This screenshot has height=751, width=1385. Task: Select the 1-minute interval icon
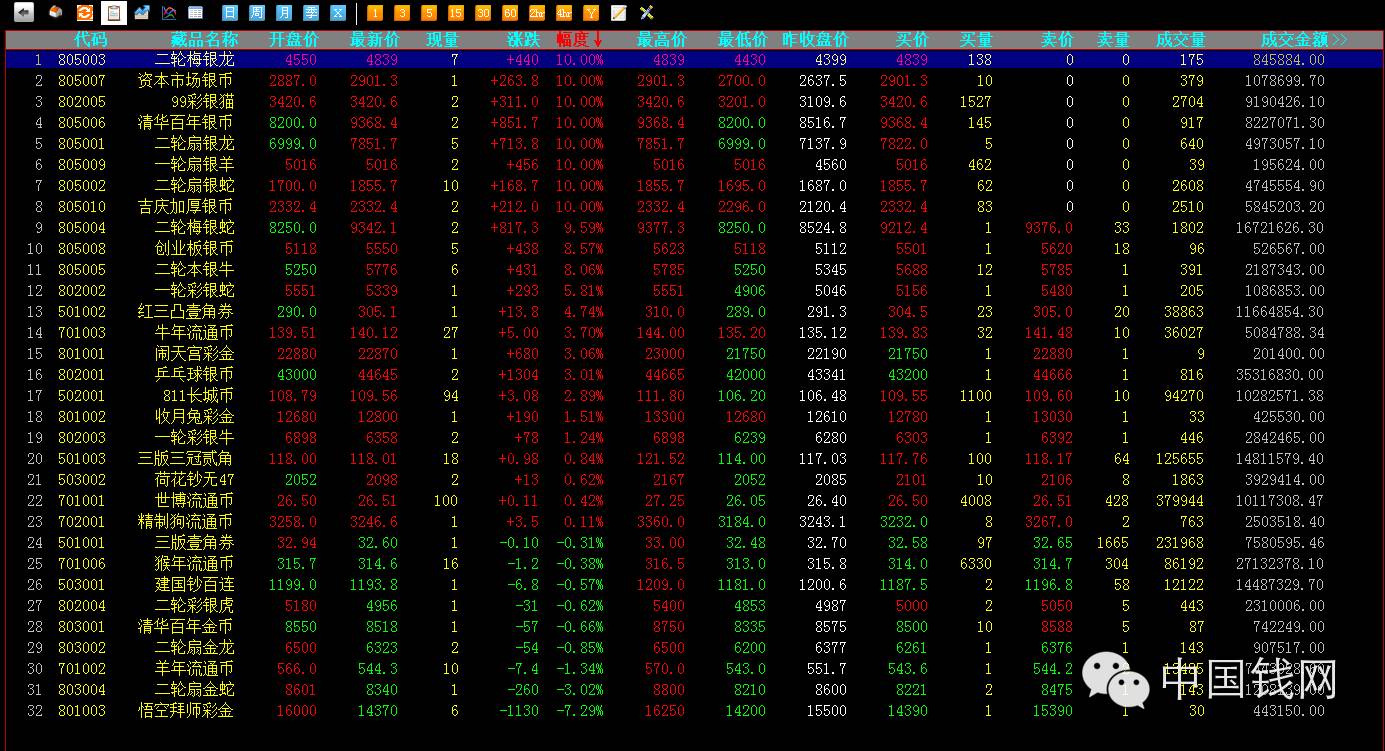click(x=374, y=13)
